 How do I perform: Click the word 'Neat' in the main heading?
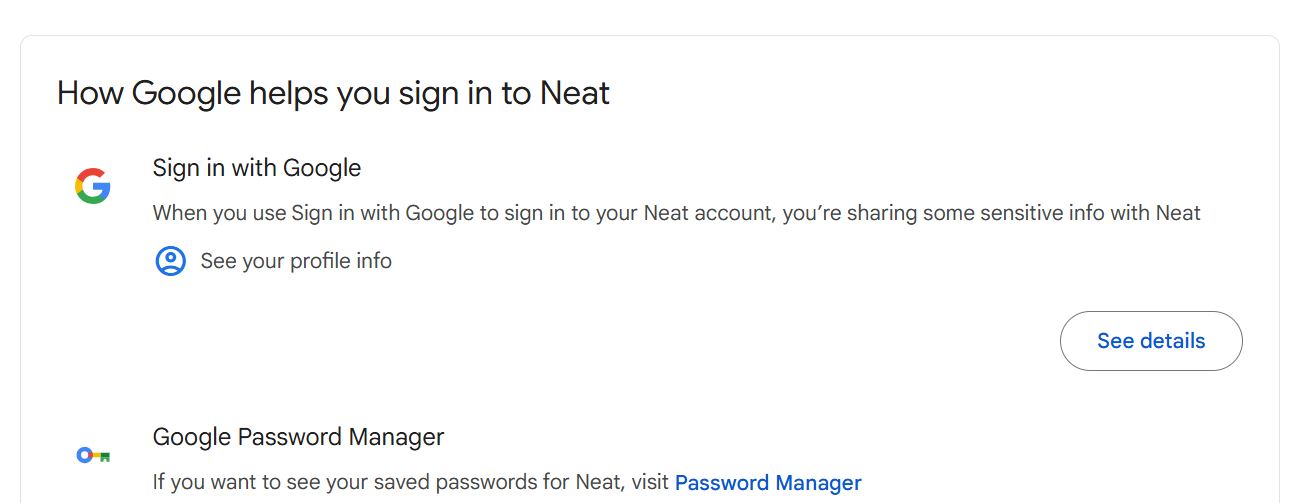(575, 93)
